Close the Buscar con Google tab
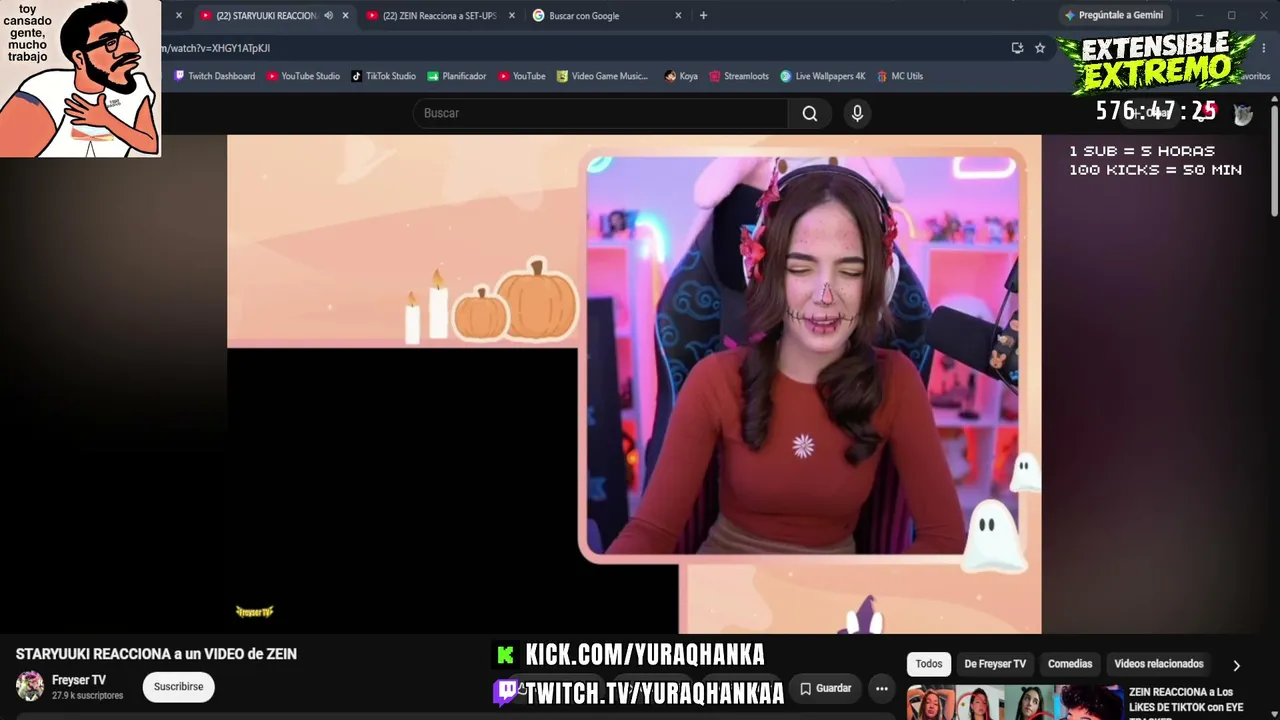 [x=678, y=16]
